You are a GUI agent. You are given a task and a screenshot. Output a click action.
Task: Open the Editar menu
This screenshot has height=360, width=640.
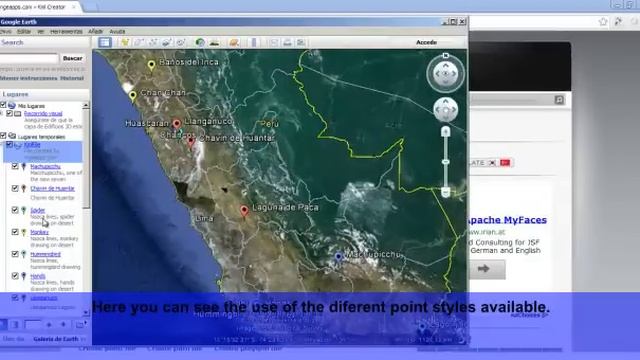click(x=24, y=31)
